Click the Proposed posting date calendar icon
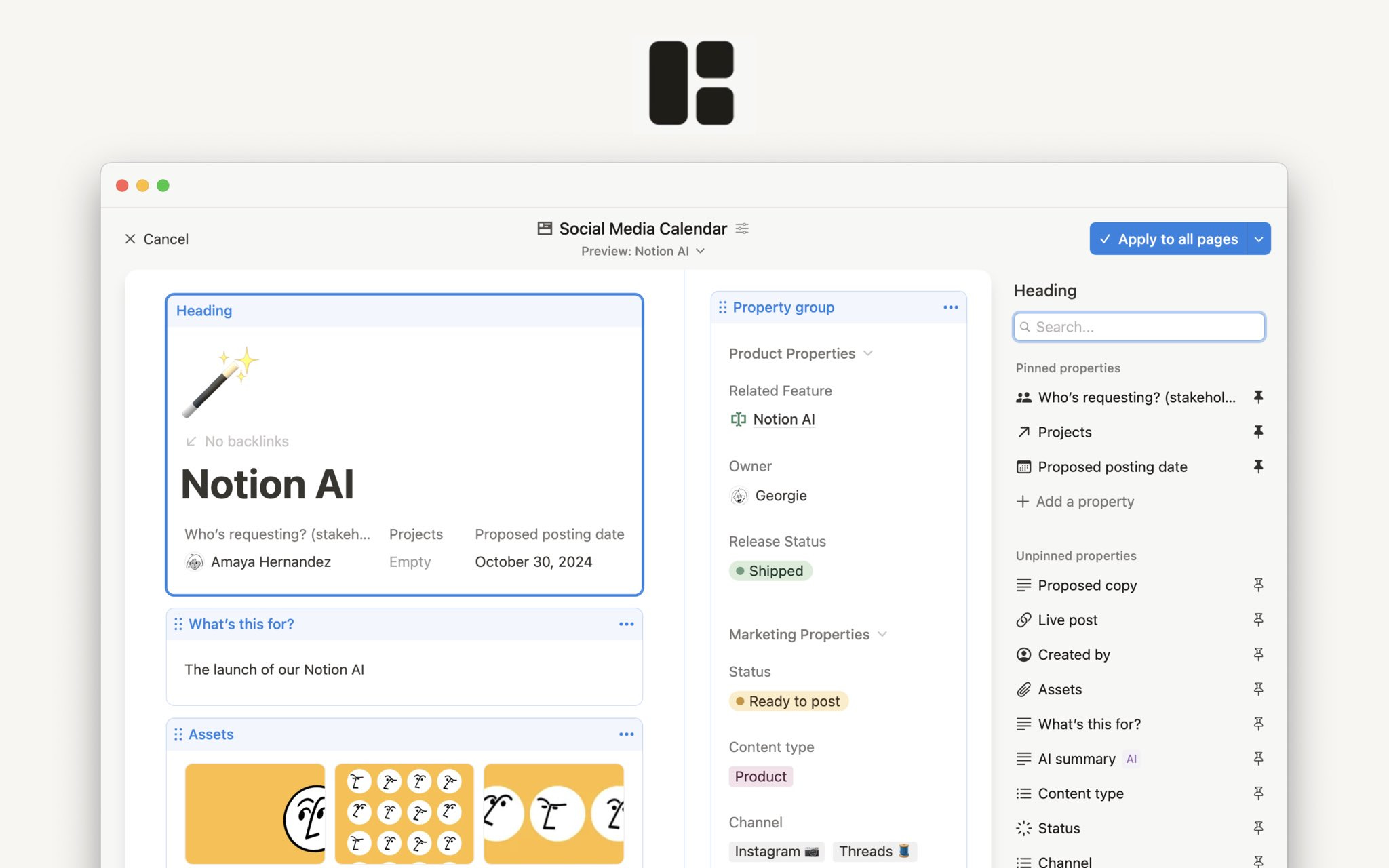 [1023, 467]
